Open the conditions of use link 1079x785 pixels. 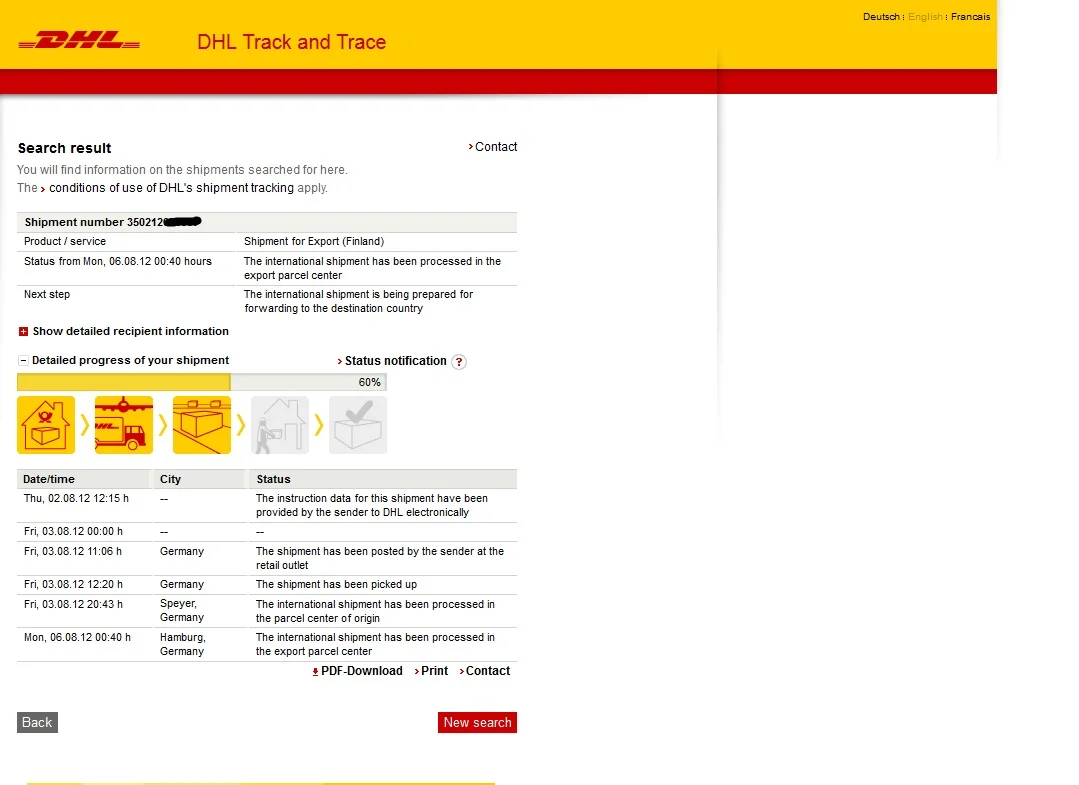171,188
